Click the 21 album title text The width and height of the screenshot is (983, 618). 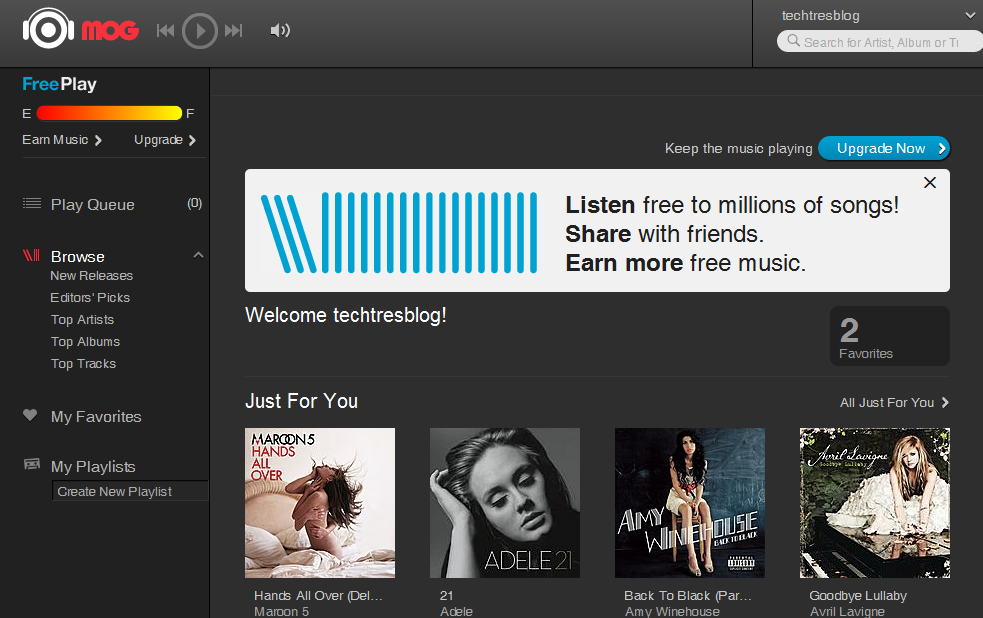click(446, 595)
